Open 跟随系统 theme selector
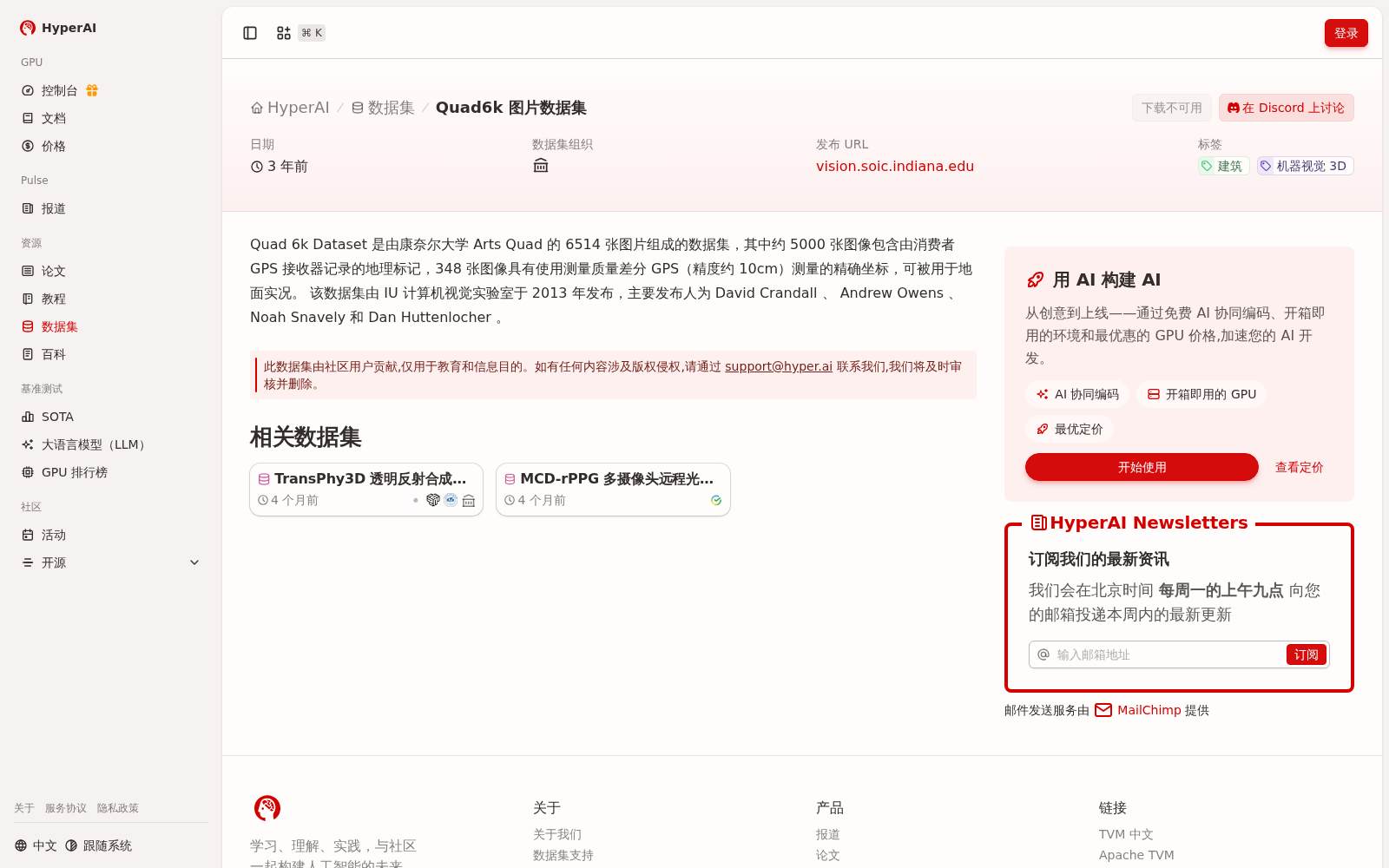Viewport: 1389px width, 868px height. click(98, 845)
